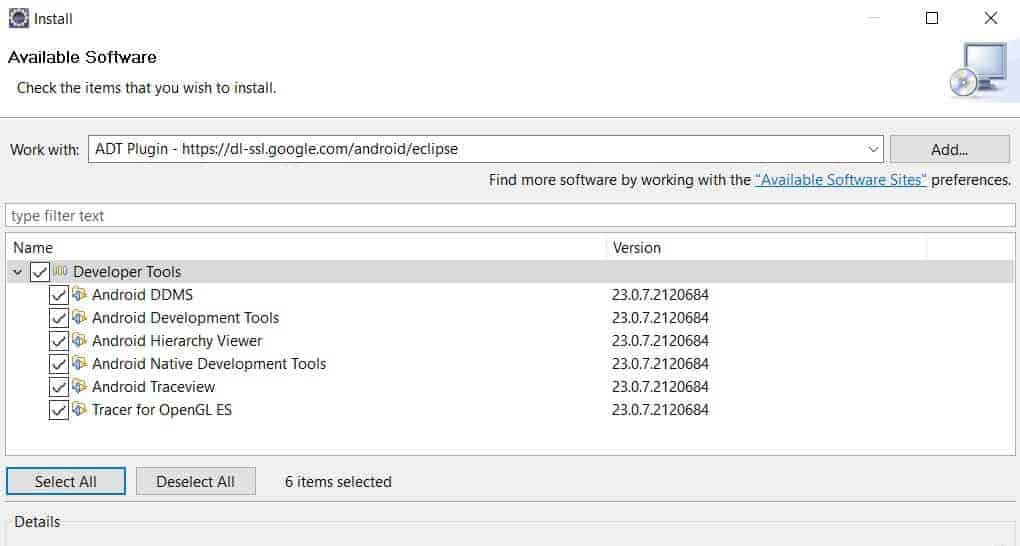Open the Work with dropdown arrow
This screenshot has width=1020, height=546.
873,149
